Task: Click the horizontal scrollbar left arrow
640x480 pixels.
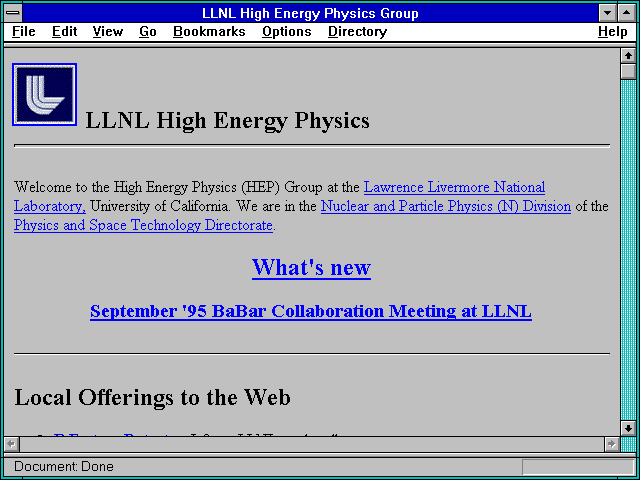Action: tap(11, 444)
